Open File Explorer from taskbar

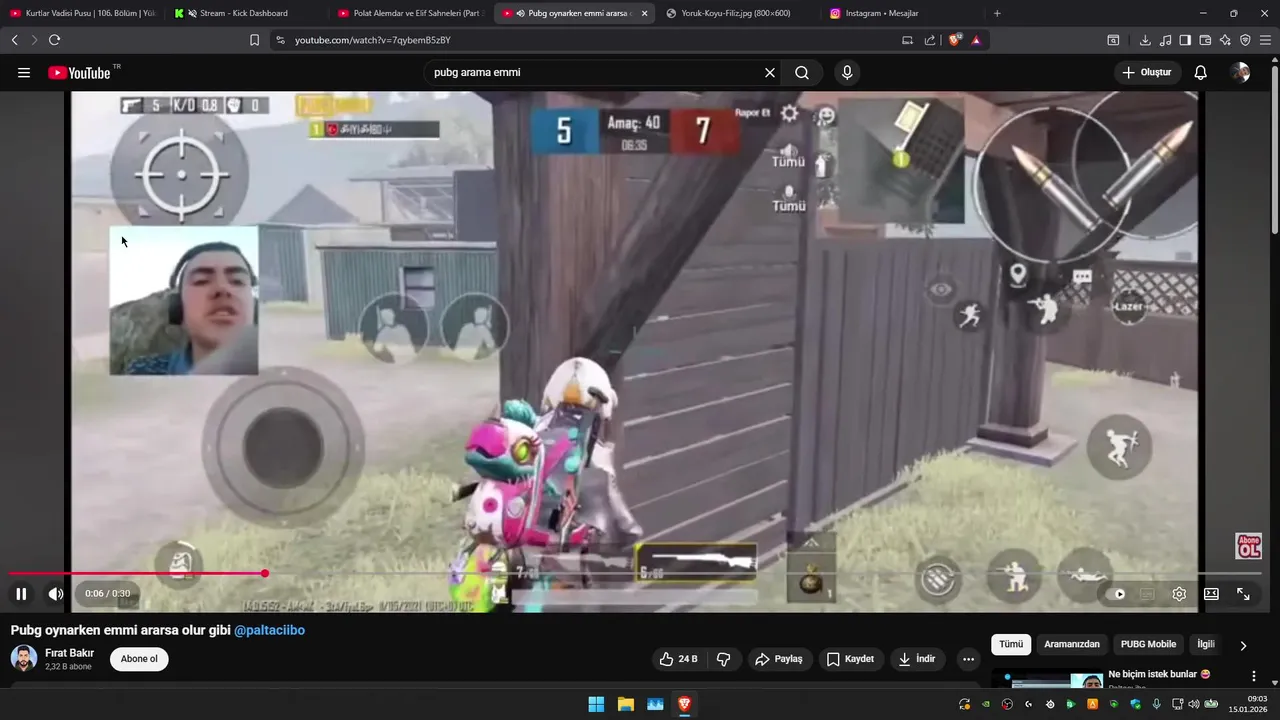(x=625, y=704)
